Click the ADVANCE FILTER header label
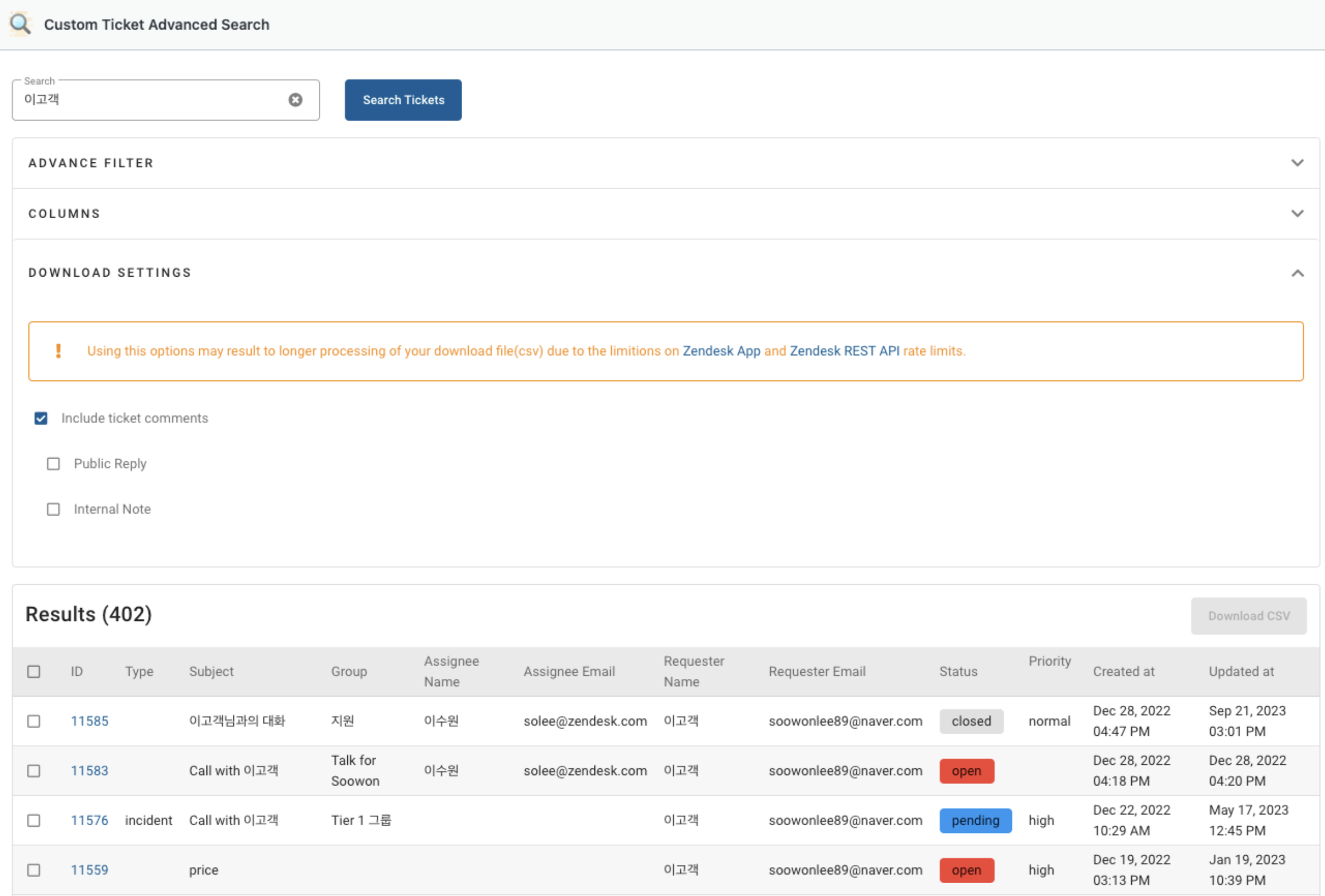This screenshot has height=896, width=1325. 91,163
